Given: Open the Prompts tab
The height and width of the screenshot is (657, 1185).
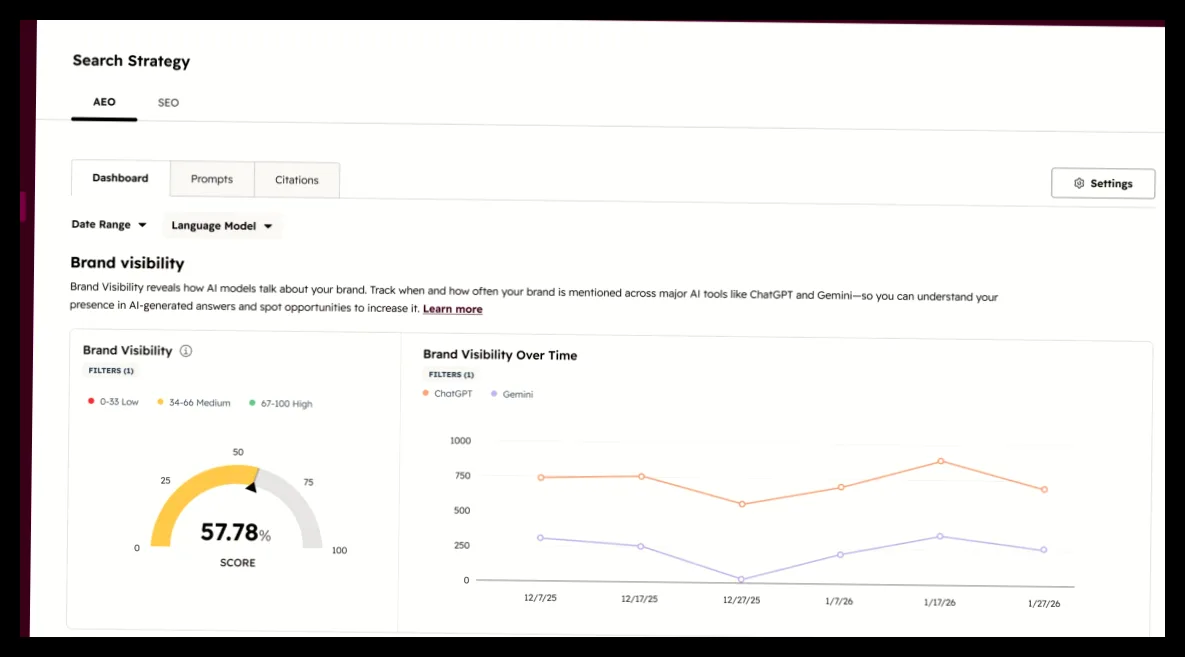Looking at the screenshot, I should click(x=212, y=179).
